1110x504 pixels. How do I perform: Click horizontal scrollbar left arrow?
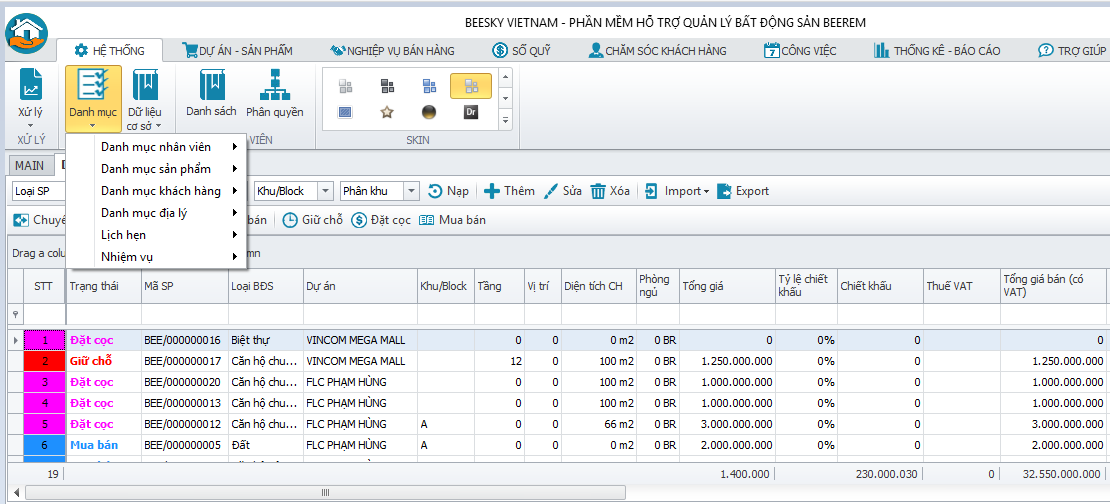(x=15, y=492)
